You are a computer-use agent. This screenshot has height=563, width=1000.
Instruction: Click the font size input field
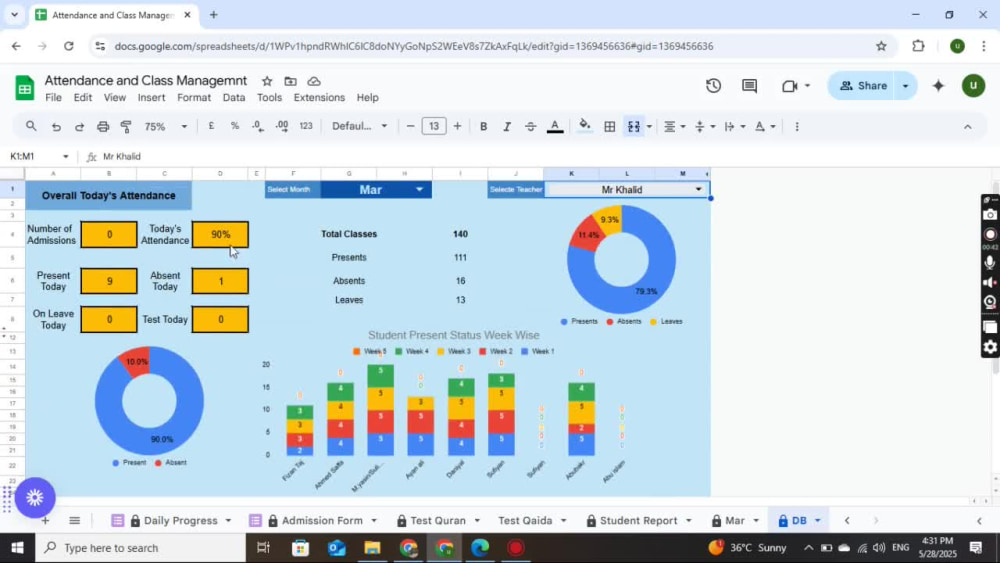[434, 126]
